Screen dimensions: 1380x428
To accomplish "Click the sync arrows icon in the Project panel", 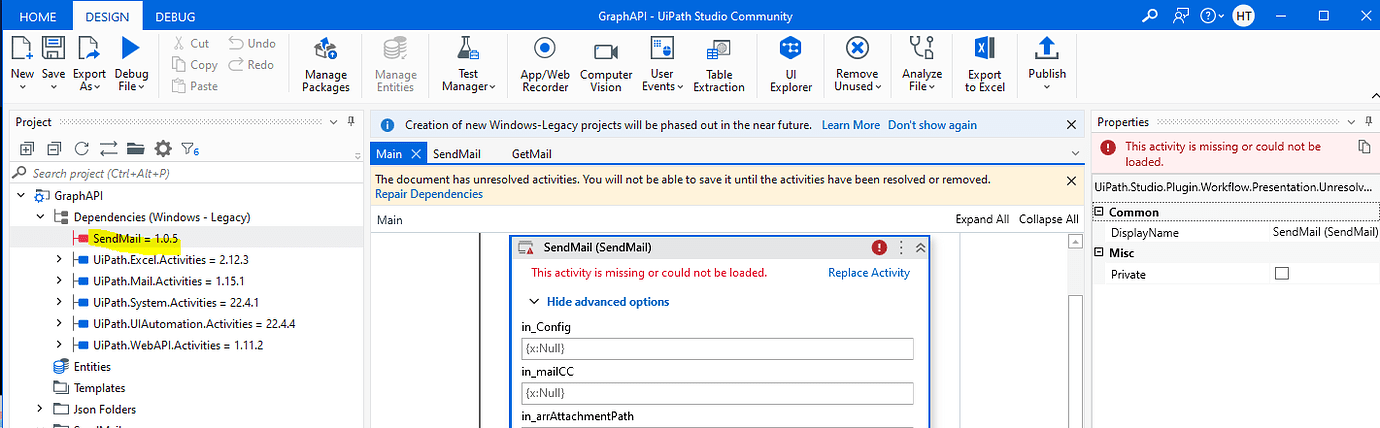I will click(108, 148).
